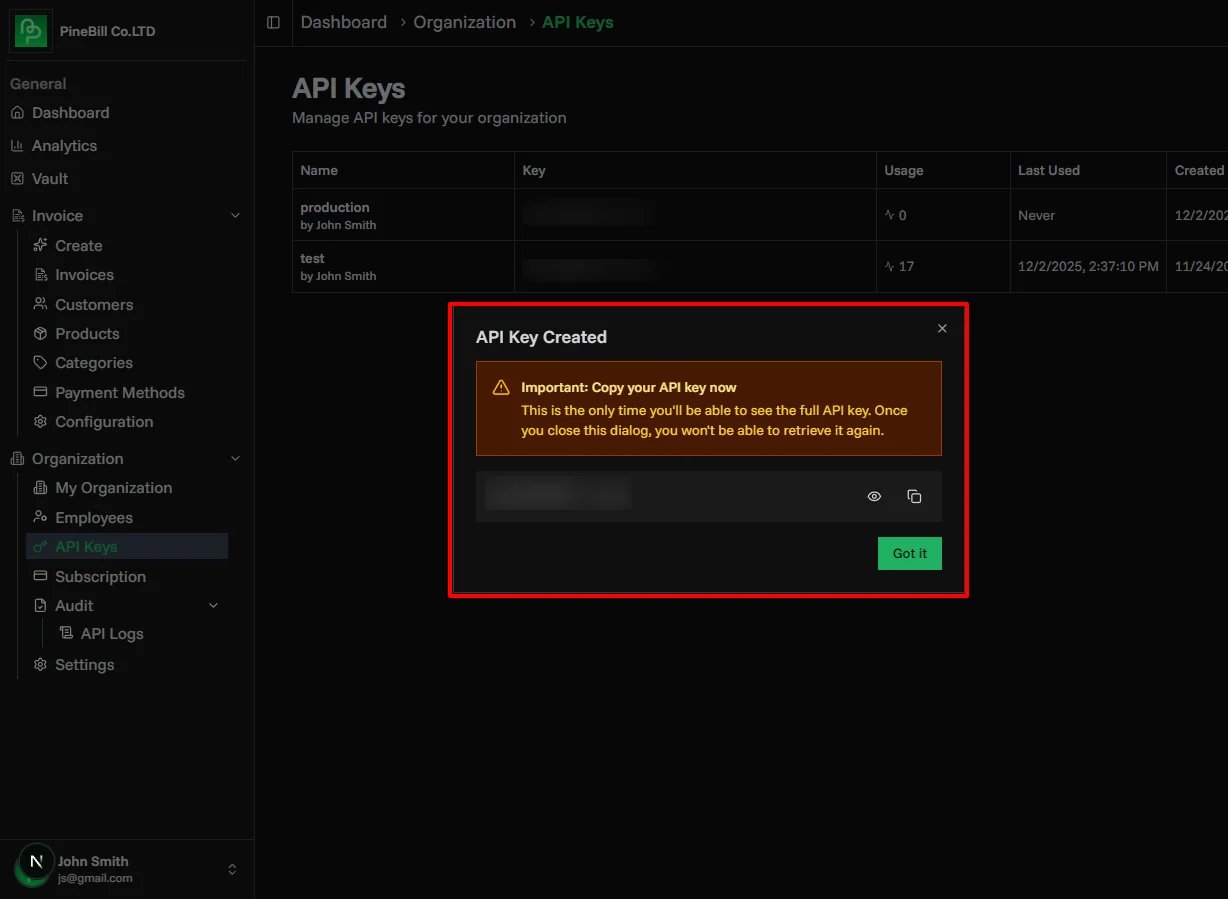The width and height of the screenshot is (1228, 899).
Task: Open Analytics from the sidebar icon
Action: coord(19,145)
